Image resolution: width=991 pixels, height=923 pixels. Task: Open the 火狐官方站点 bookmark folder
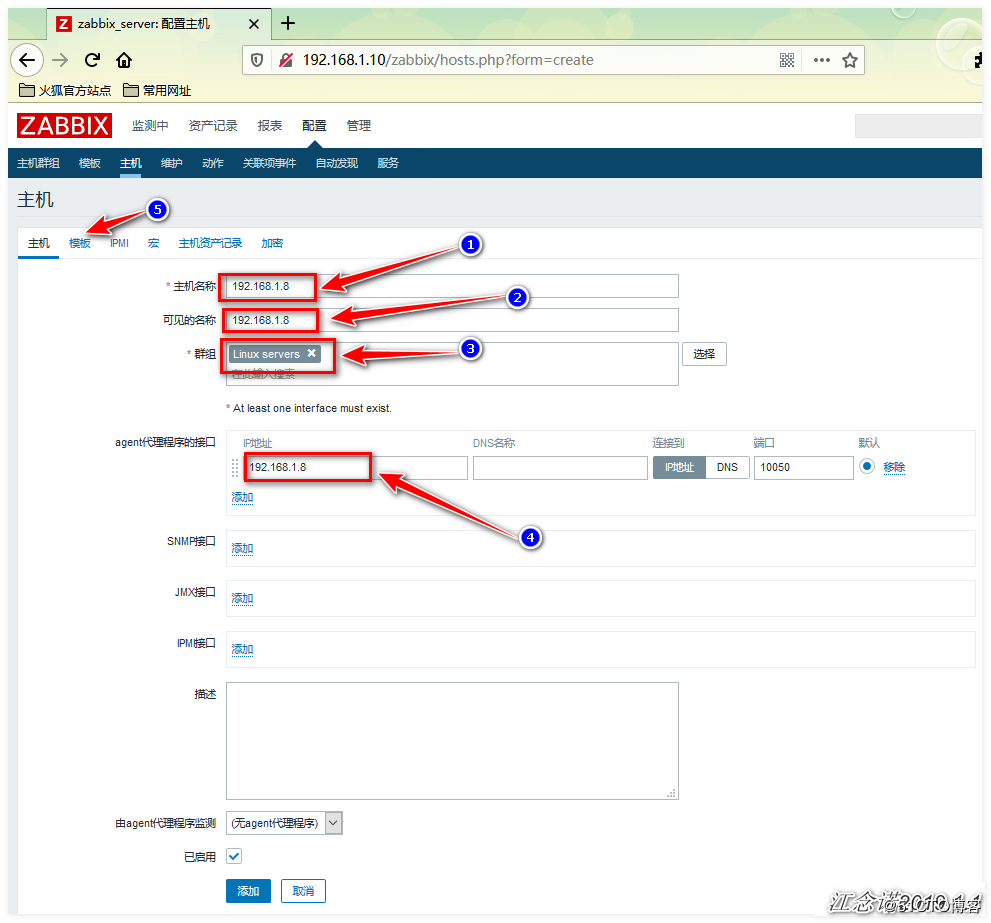coord(65,90)
